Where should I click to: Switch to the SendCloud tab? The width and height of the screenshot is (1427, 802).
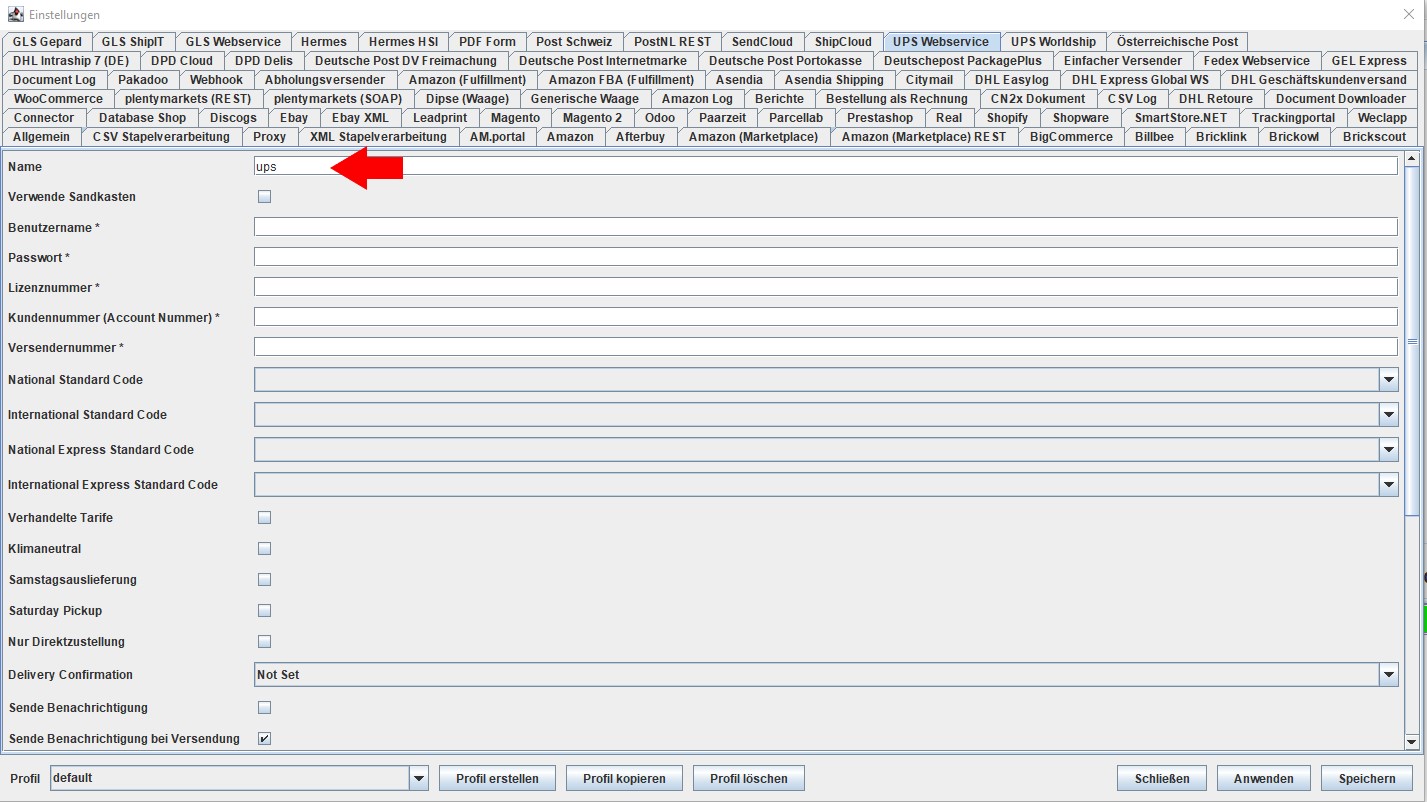(x=762, y=42)
